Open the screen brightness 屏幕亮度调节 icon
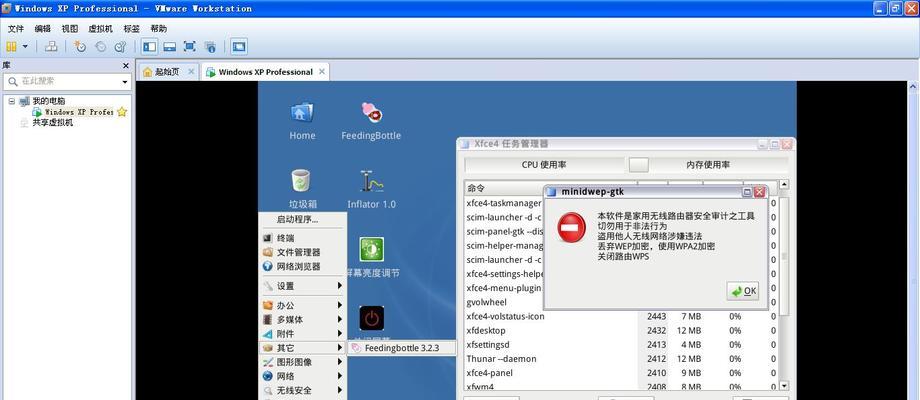 (x=371, y=257)
